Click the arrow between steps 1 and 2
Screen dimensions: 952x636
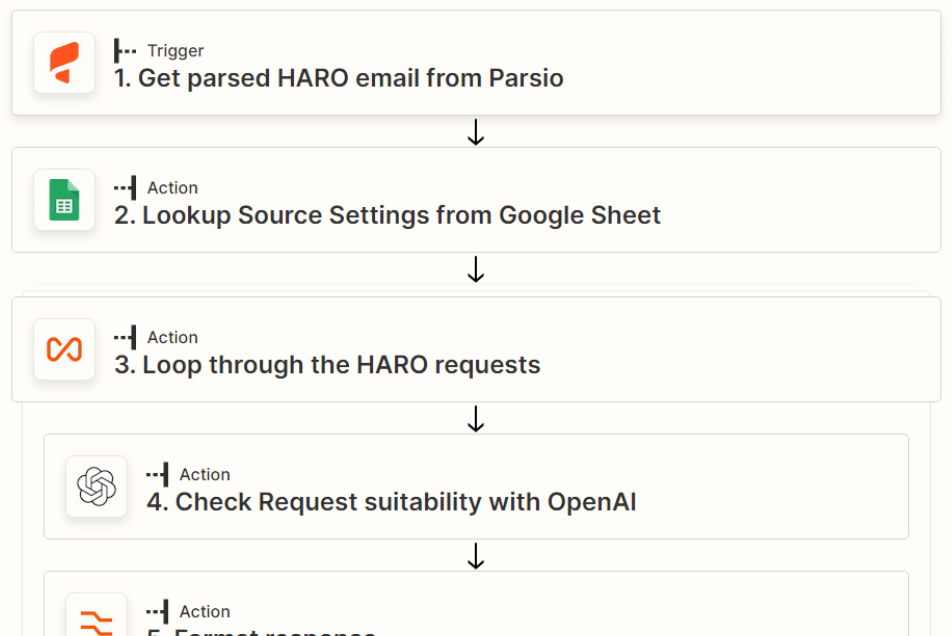pos(476,132)
